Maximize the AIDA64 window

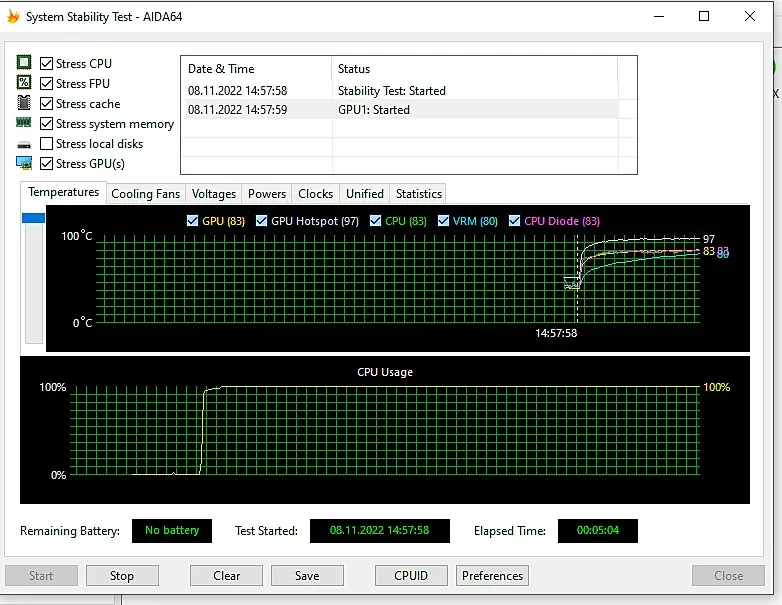coord(704,16)
